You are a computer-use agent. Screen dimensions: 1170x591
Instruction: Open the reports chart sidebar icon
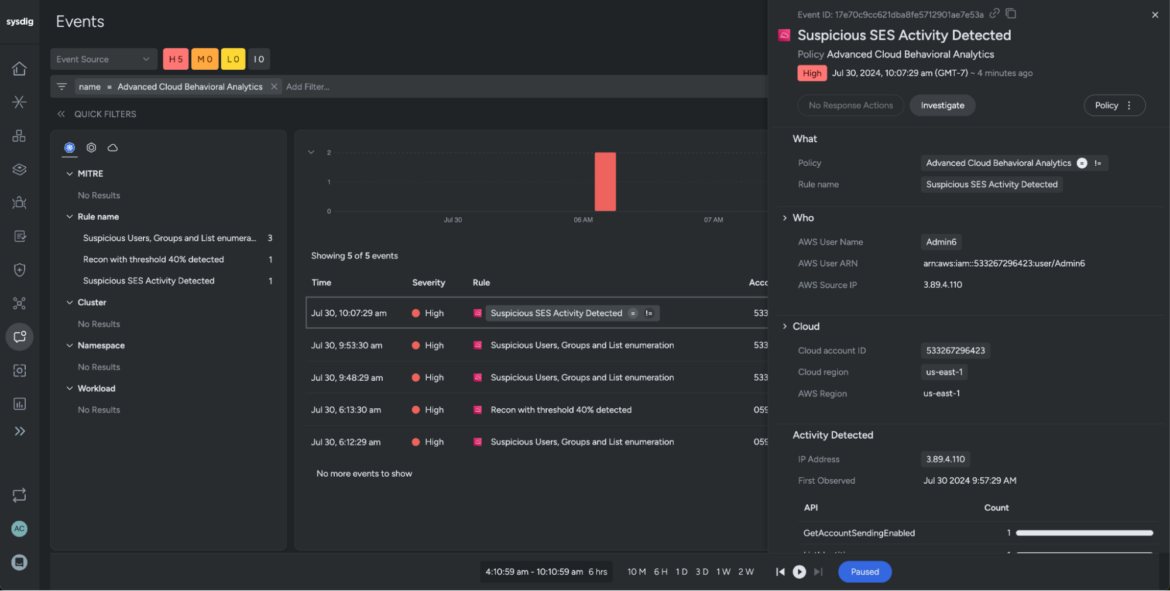tap(19, 404)
